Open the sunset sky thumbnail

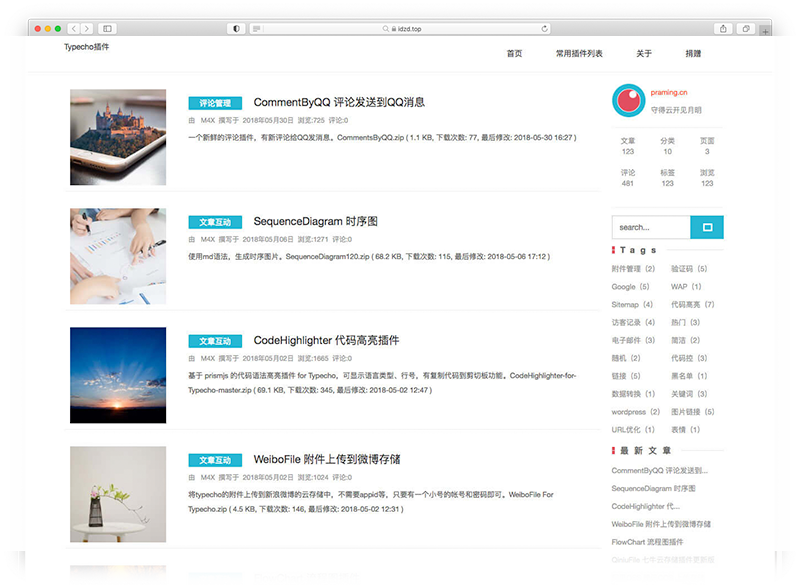click(118, 375)
